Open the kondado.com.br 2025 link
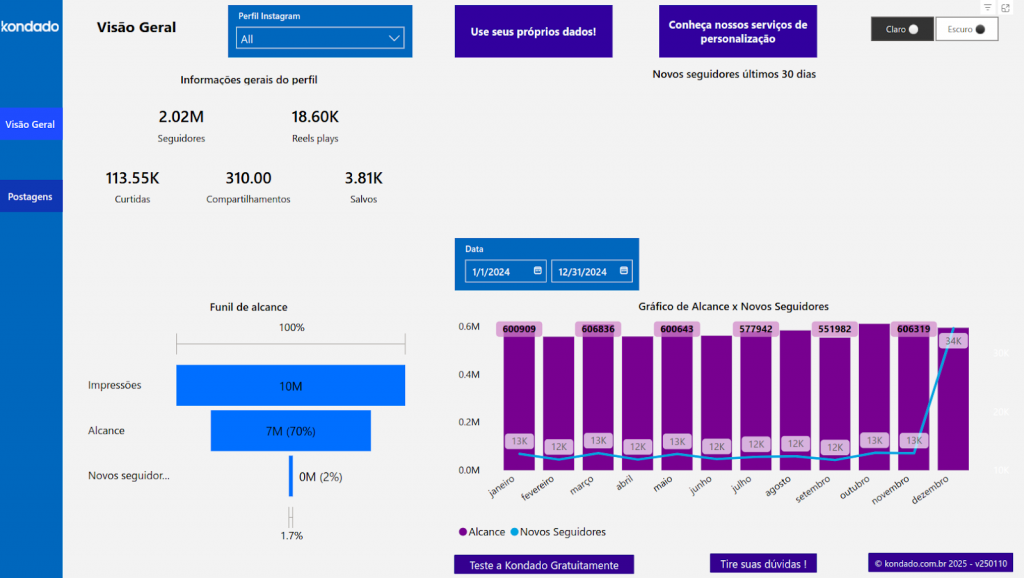1024x578 pixels. click(x=940, y=563)
